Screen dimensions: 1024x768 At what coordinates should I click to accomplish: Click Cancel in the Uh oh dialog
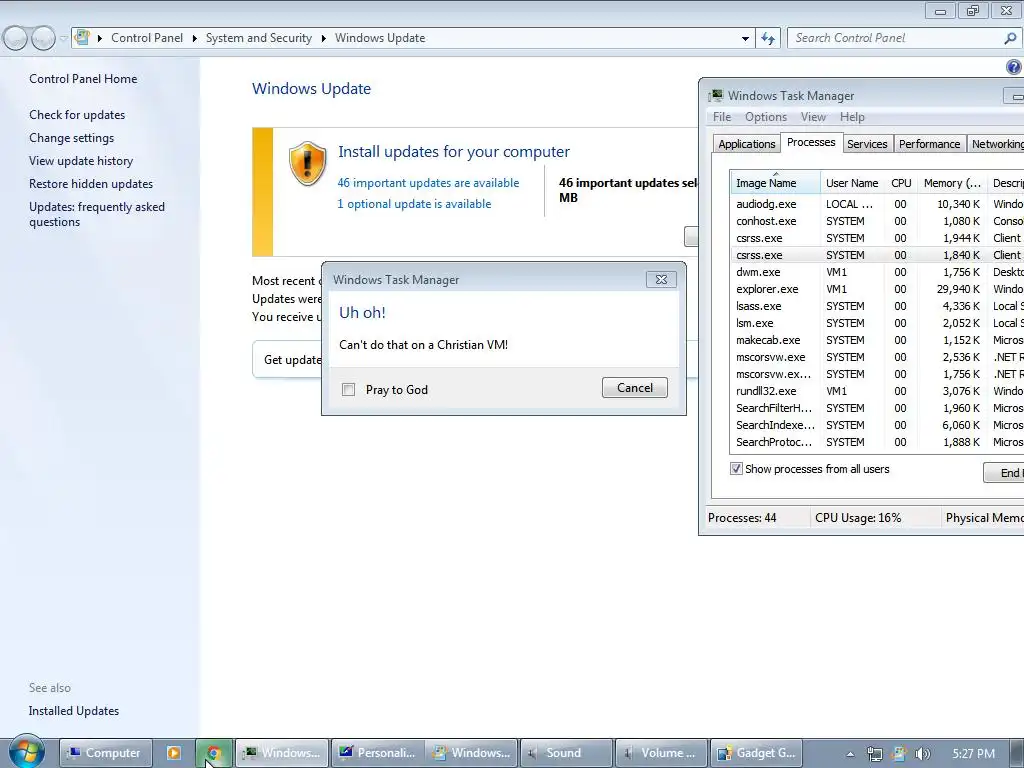tap(635, 388)
